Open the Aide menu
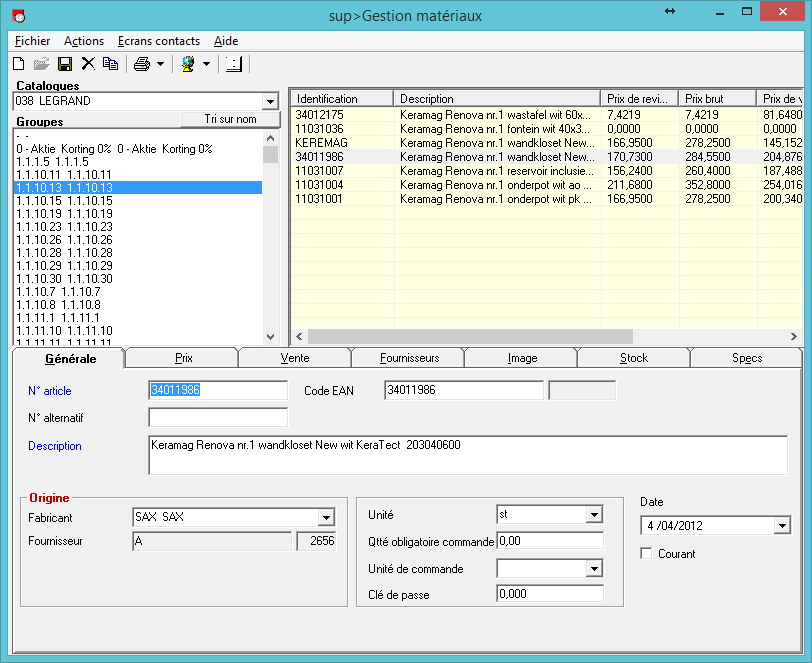The height and width of the screenshot is (663, 812). (x=226, y=41)
